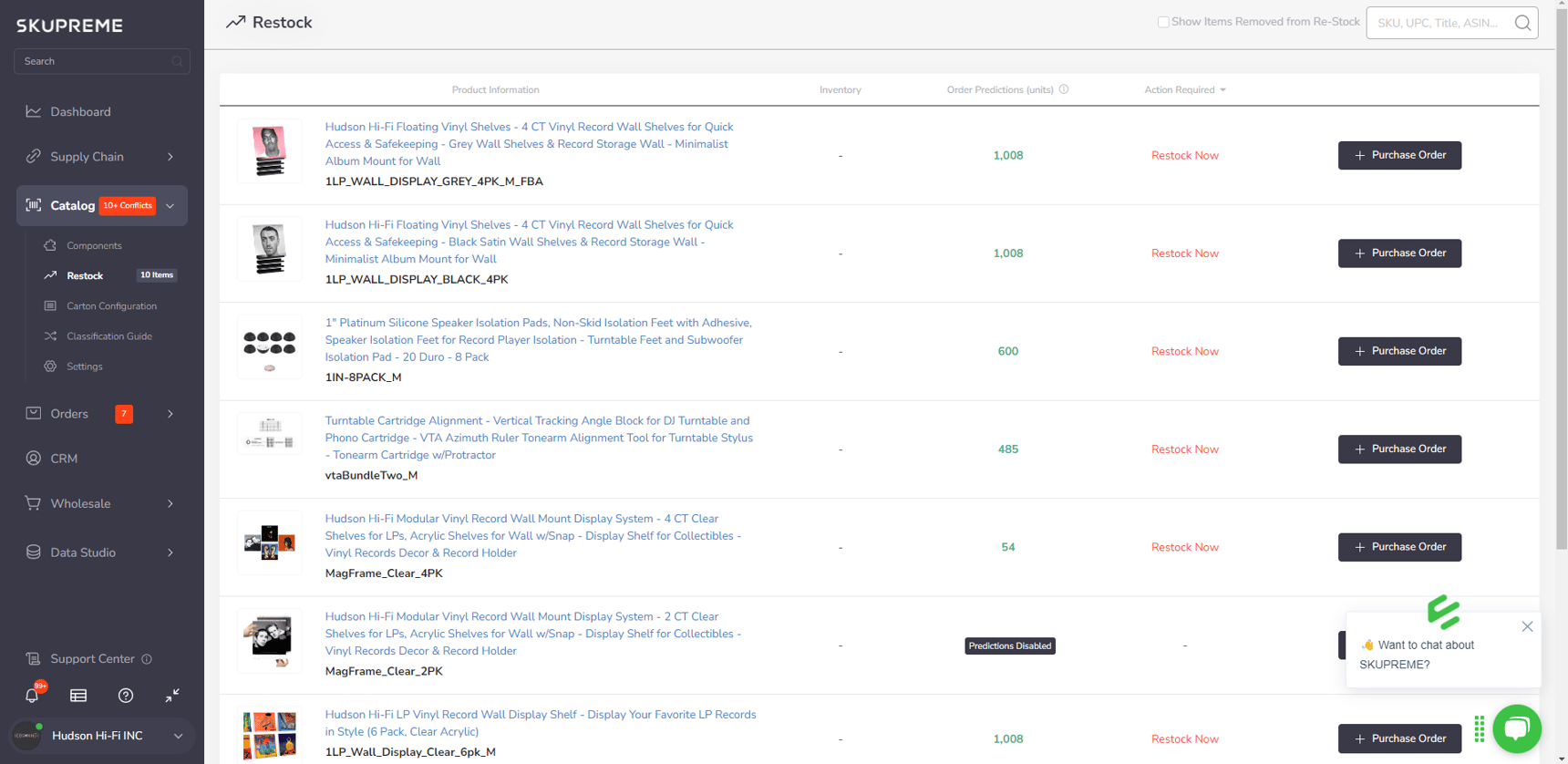Toggle Show Items Removed from Re-Stock checkbox
Viewport: 1568px width, 764px height.
click(1163, 22)
